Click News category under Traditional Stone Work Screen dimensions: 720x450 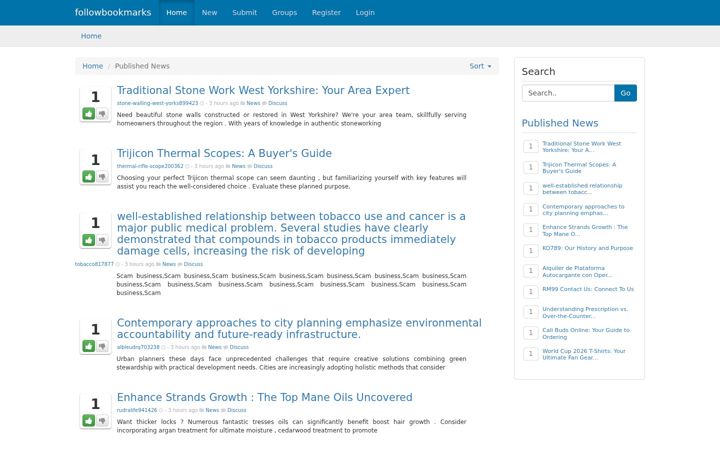coord(253,103)
